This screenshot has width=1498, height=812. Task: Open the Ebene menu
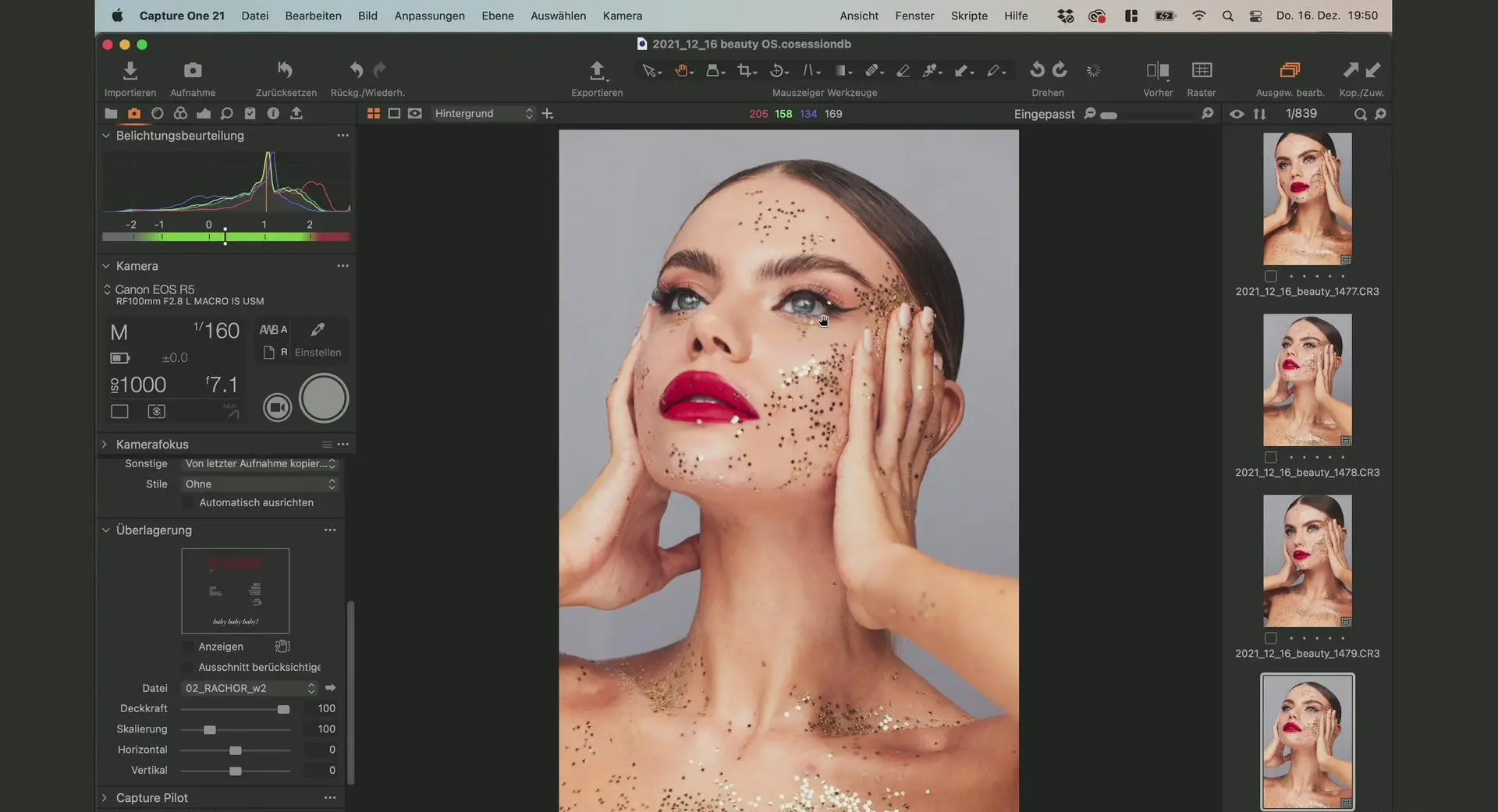[x=498, y=16]
